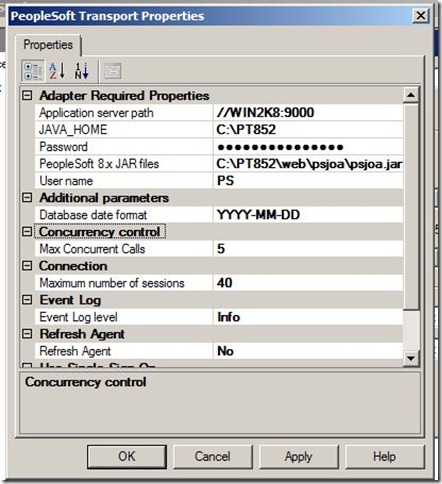Viewport: 442px width, 484px height.
Task: Click the scrollbar down arrow
Action: (411, 359)
